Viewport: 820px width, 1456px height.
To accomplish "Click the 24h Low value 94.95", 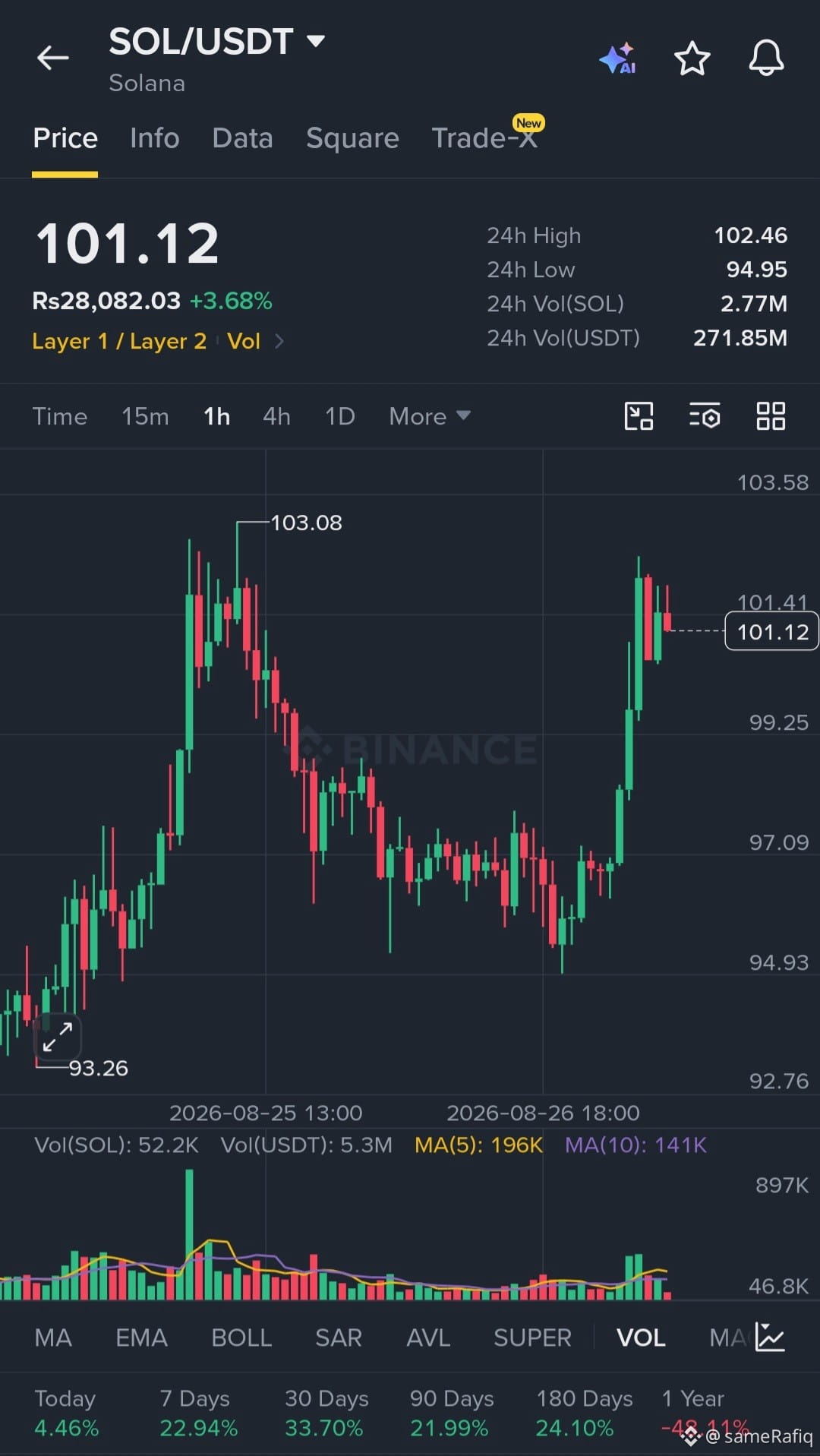I will tap(757, 270).
